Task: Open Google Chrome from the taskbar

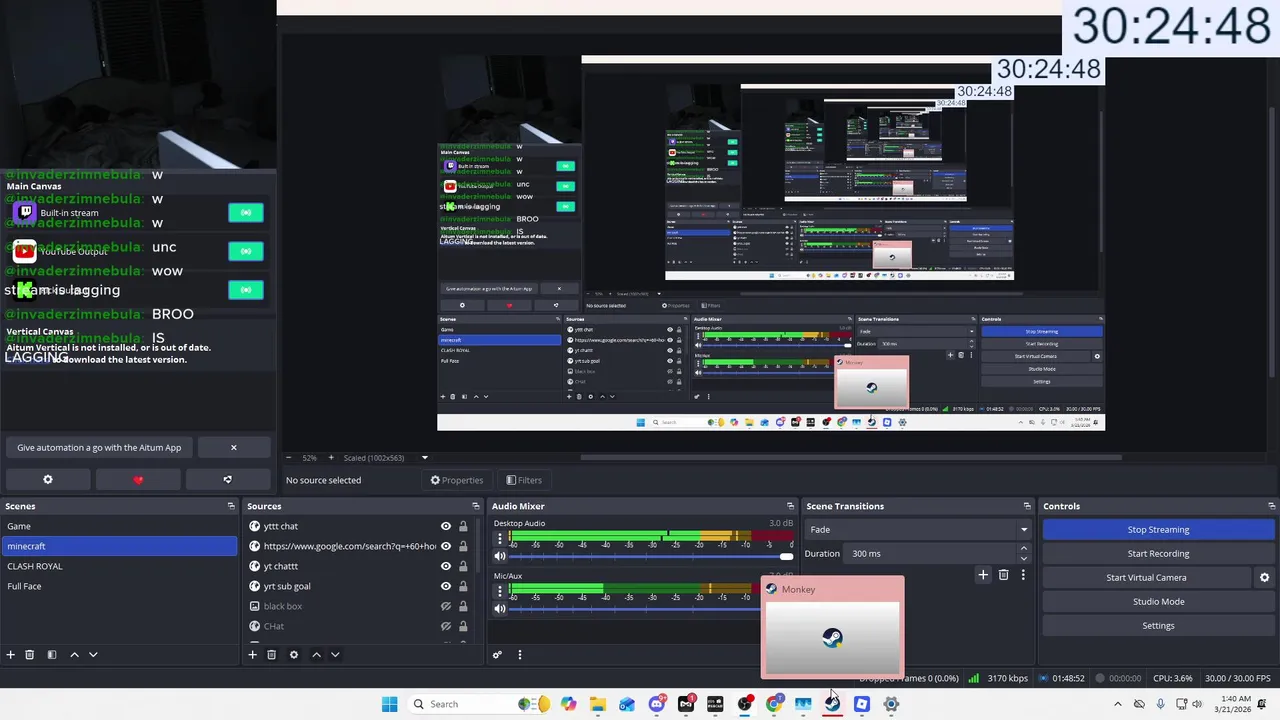Action: (774, 704)
